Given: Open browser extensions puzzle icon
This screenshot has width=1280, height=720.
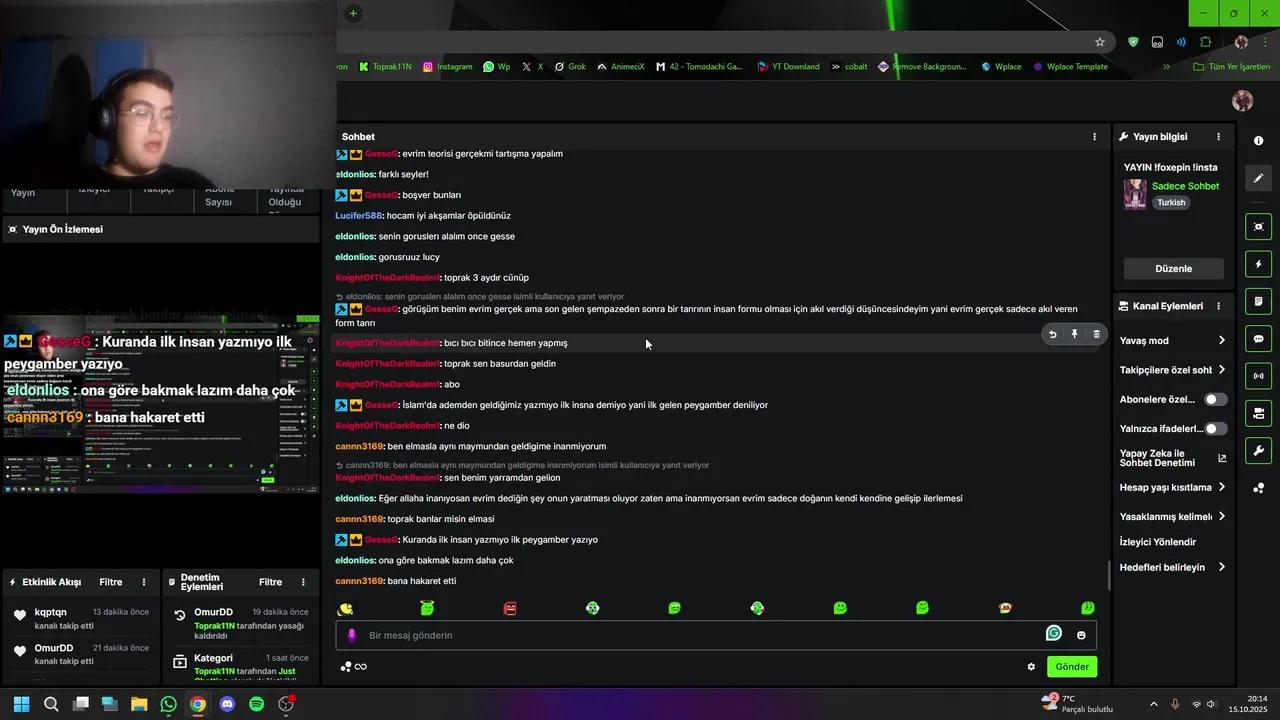Looking at the screenshot, I should coord(1205,42).
